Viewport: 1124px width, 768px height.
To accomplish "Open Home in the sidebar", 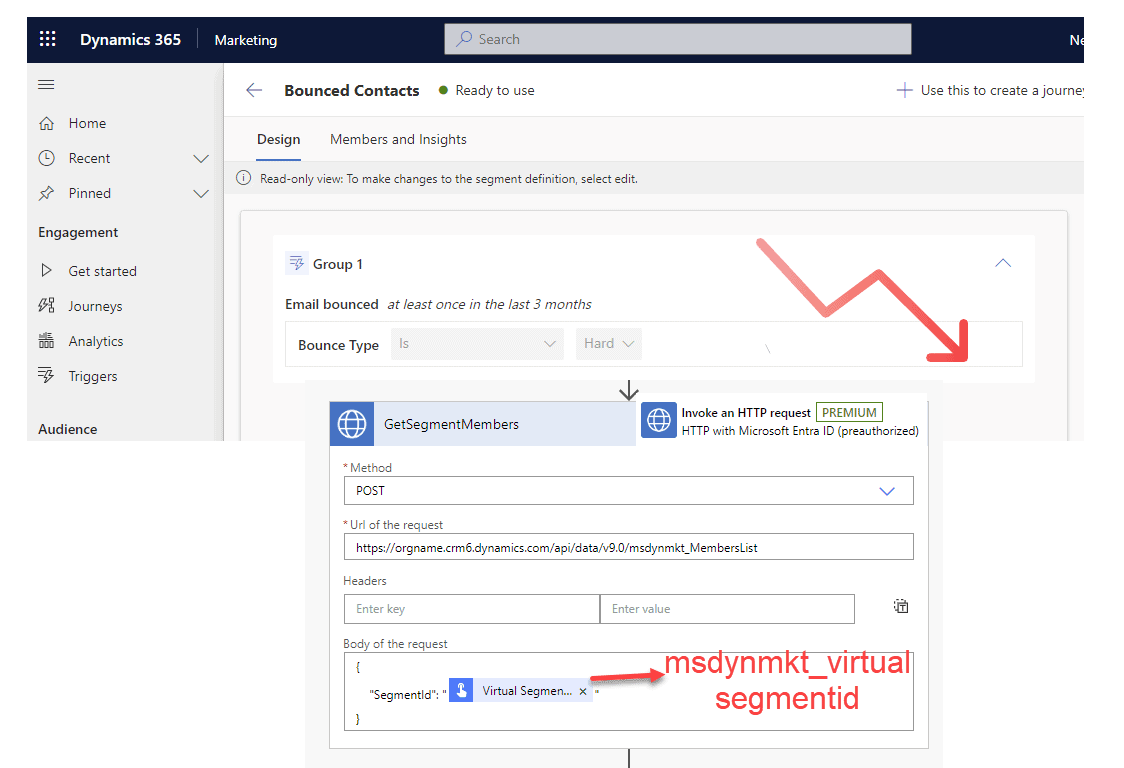I will (x=87, y=123).
